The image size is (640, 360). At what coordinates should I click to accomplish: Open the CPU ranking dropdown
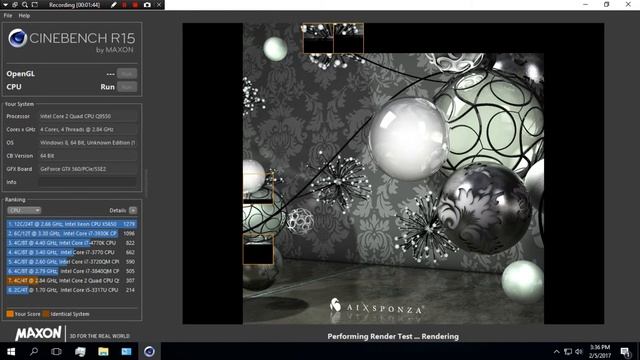point(24,210)
